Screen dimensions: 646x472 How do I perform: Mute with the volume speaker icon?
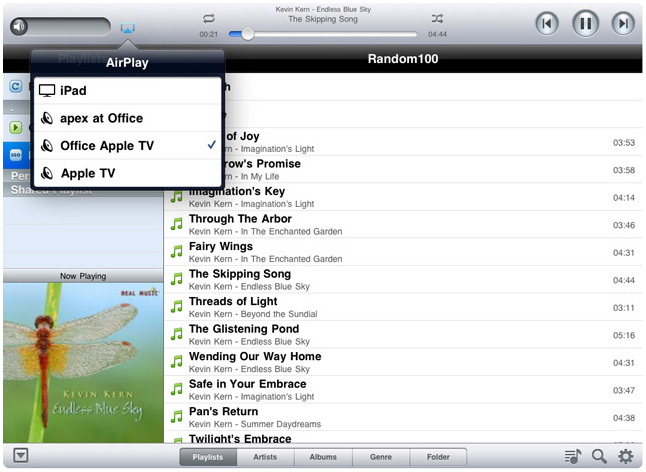(19, 27)
